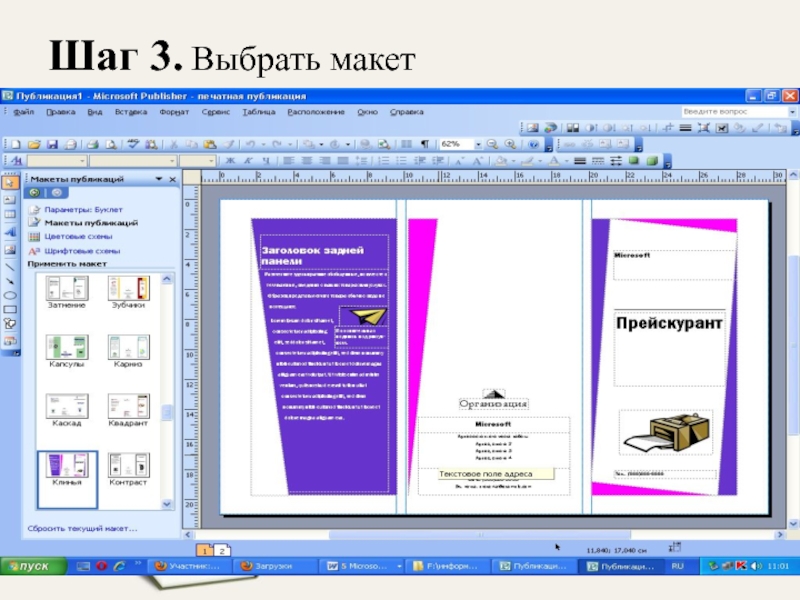Toggle center text alignment

coord(307,161)
